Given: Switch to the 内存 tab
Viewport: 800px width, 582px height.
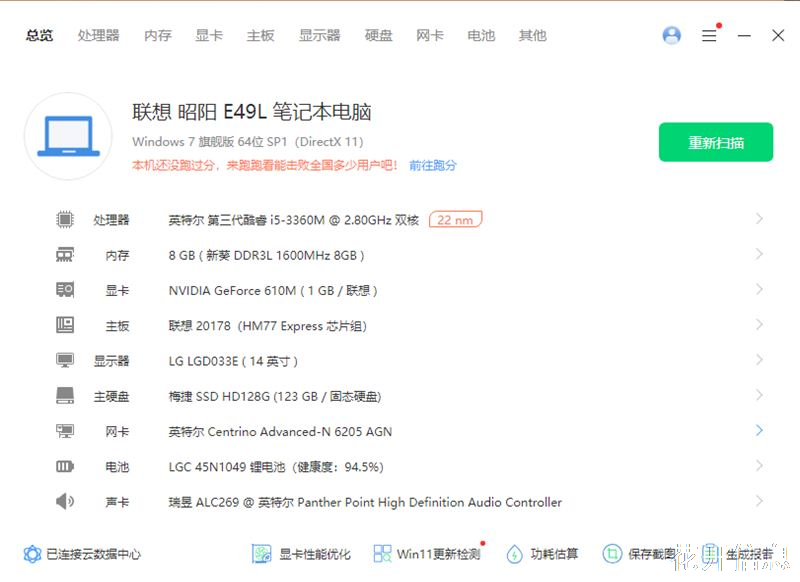Looking at the screenshot, I should 158,35.
